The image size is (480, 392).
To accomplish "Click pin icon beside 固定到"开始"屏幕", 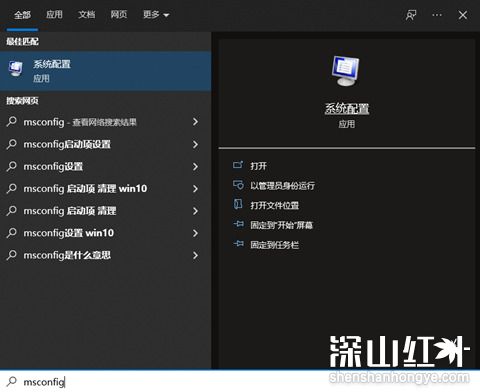I will 238,224.
